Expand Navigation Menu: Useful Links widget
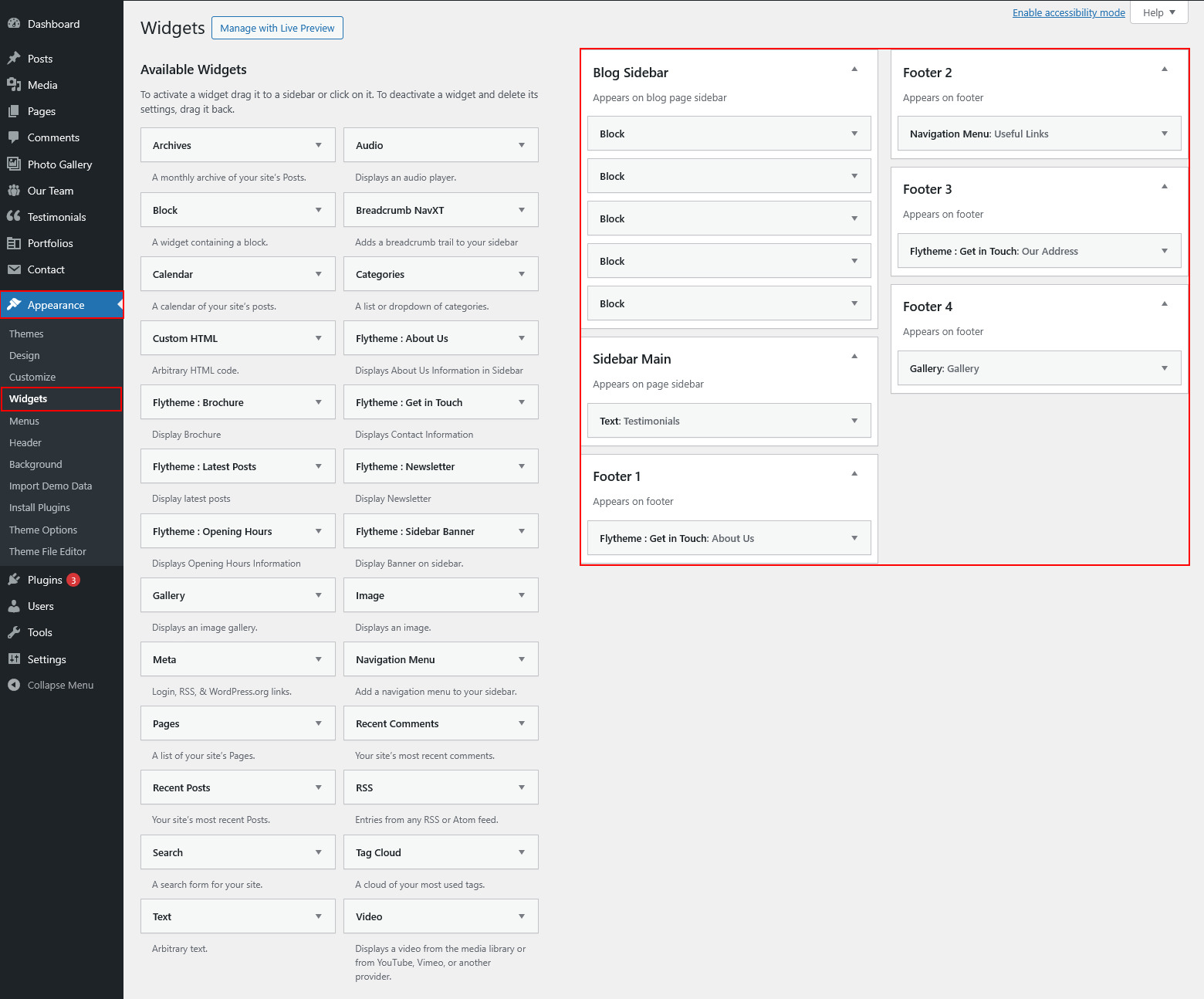This screenshot has height=999, width=1204. (x=1165, y=134)
